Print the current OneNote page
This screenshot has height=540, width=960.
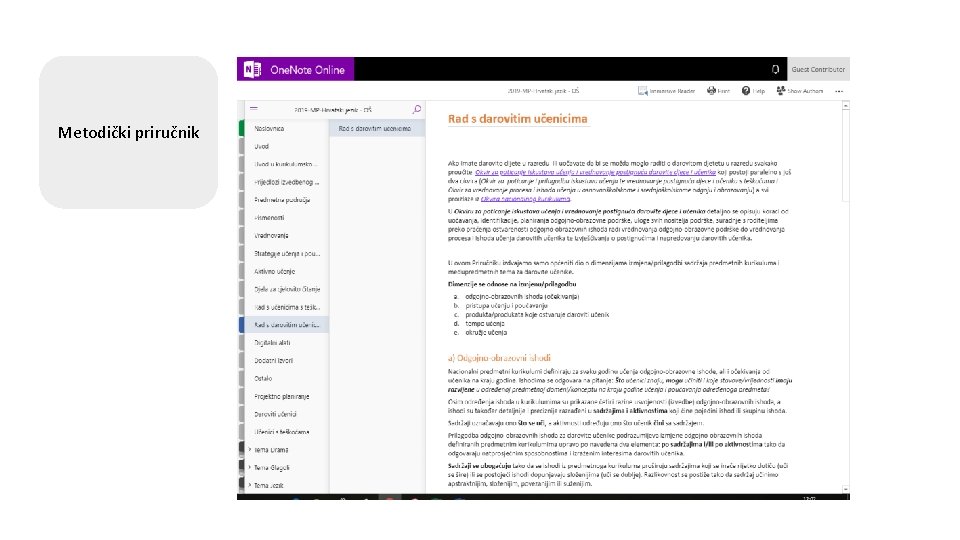point(718,91)
